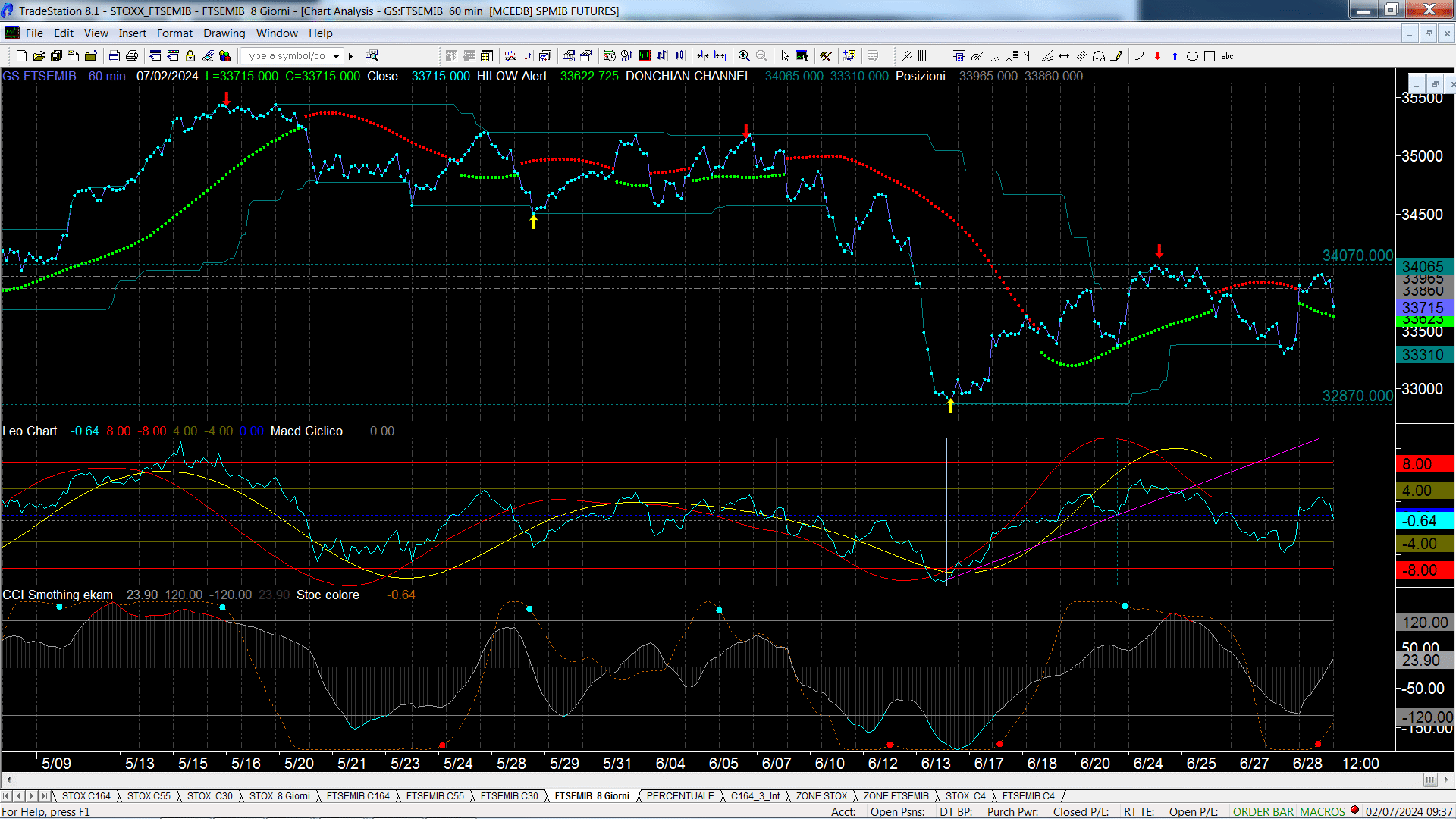Click the colored blocks icon in toolbar
This screenshot has height=819, width=1456.
[x=224, y=56]
